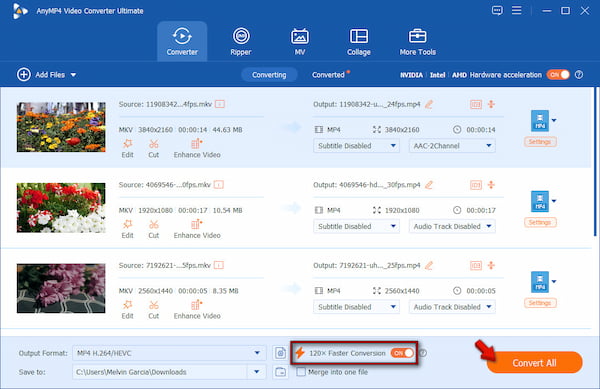Open compress icon for 11908342 output
This screenshot has width=600, height=389.
click(491, 104)
